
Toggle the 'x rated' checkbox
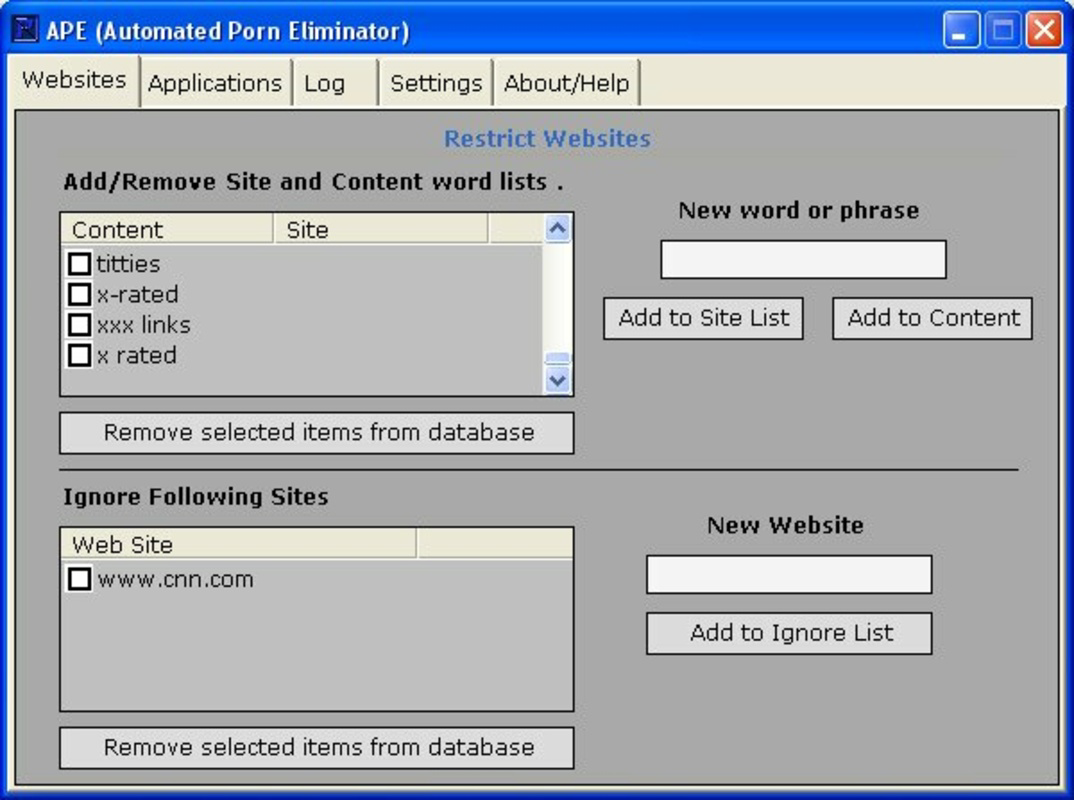[79, 355]
